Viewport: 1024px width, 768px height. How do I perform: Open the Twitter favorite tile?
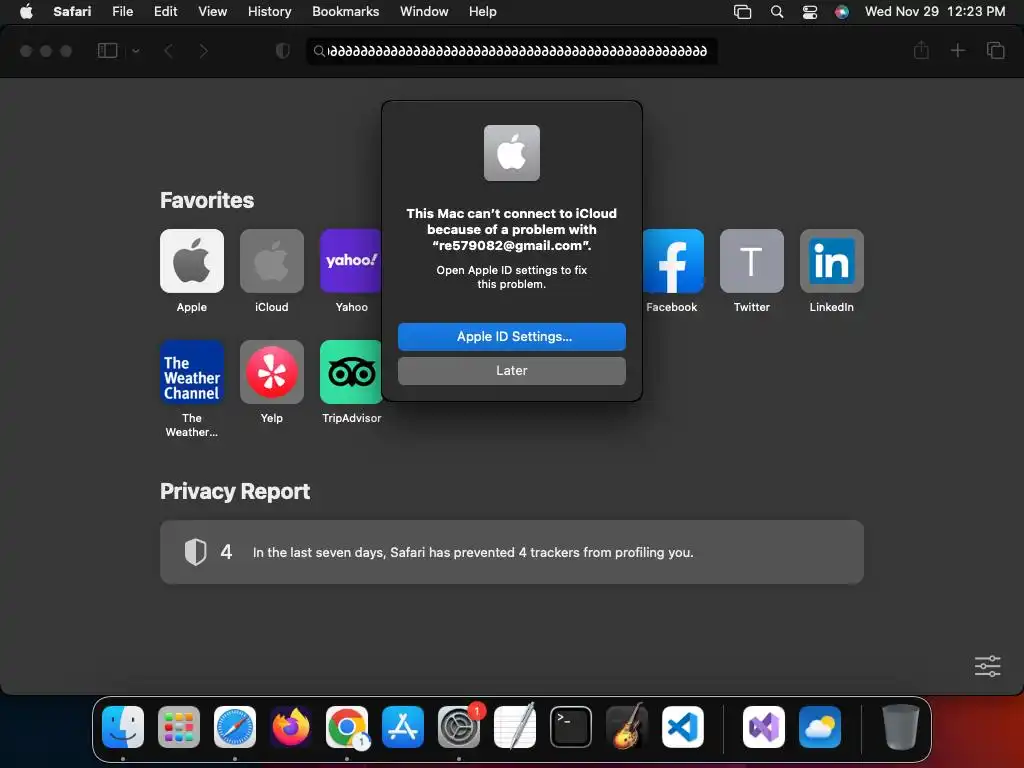pos(752,261)
